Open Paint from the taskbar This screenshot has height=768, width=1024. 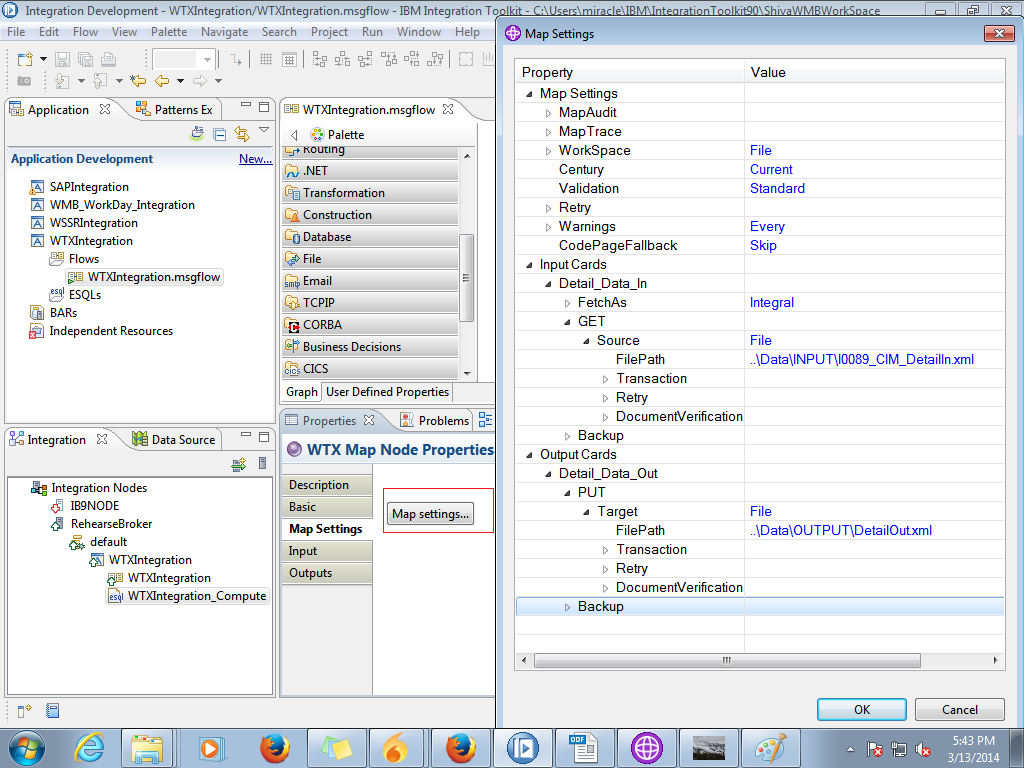tap(770, 748)
